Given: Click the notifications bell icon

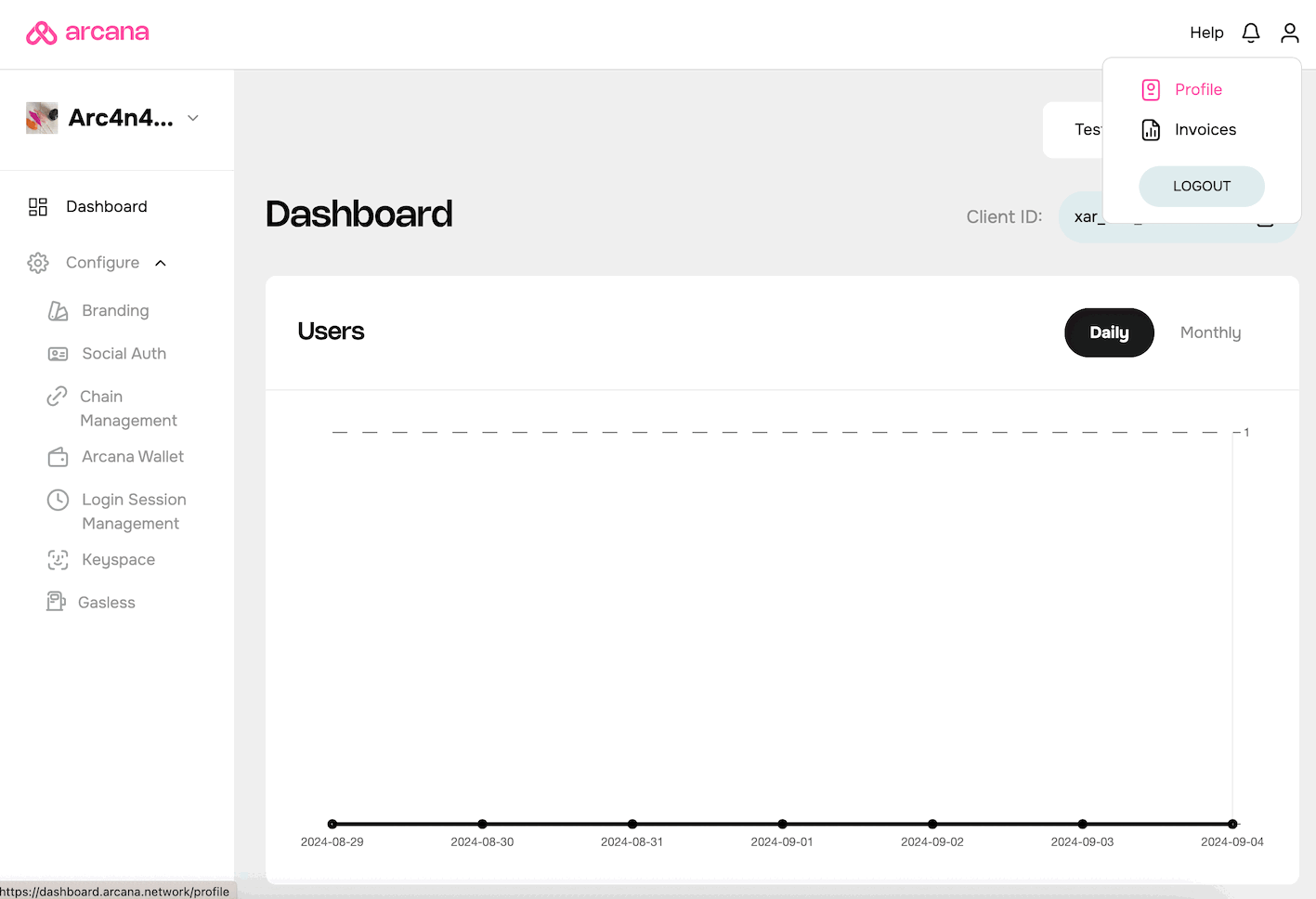Looking at the screenshot, I should [x=1251, y=33].
